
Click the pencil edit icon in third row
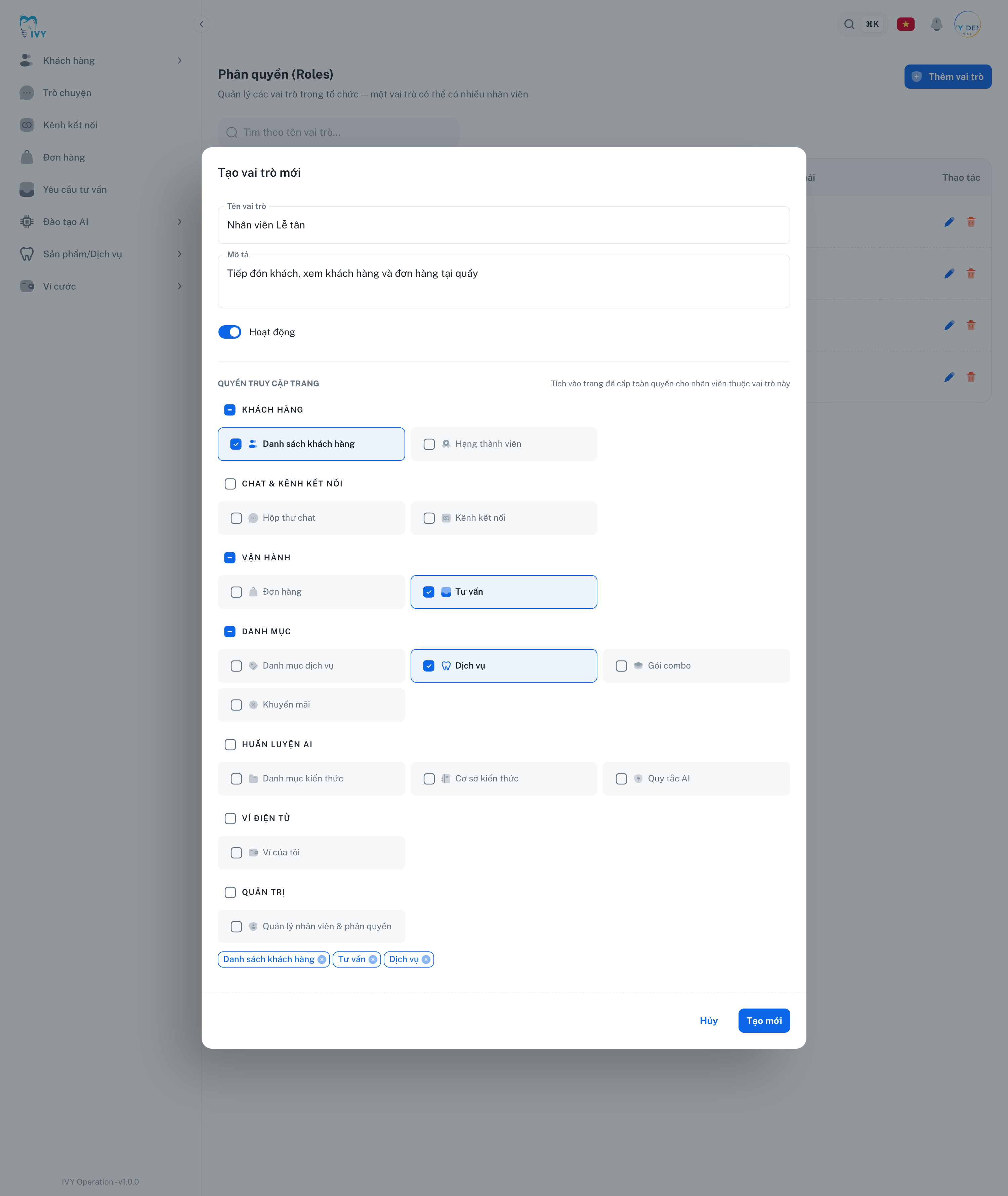(x=949, y=325)
